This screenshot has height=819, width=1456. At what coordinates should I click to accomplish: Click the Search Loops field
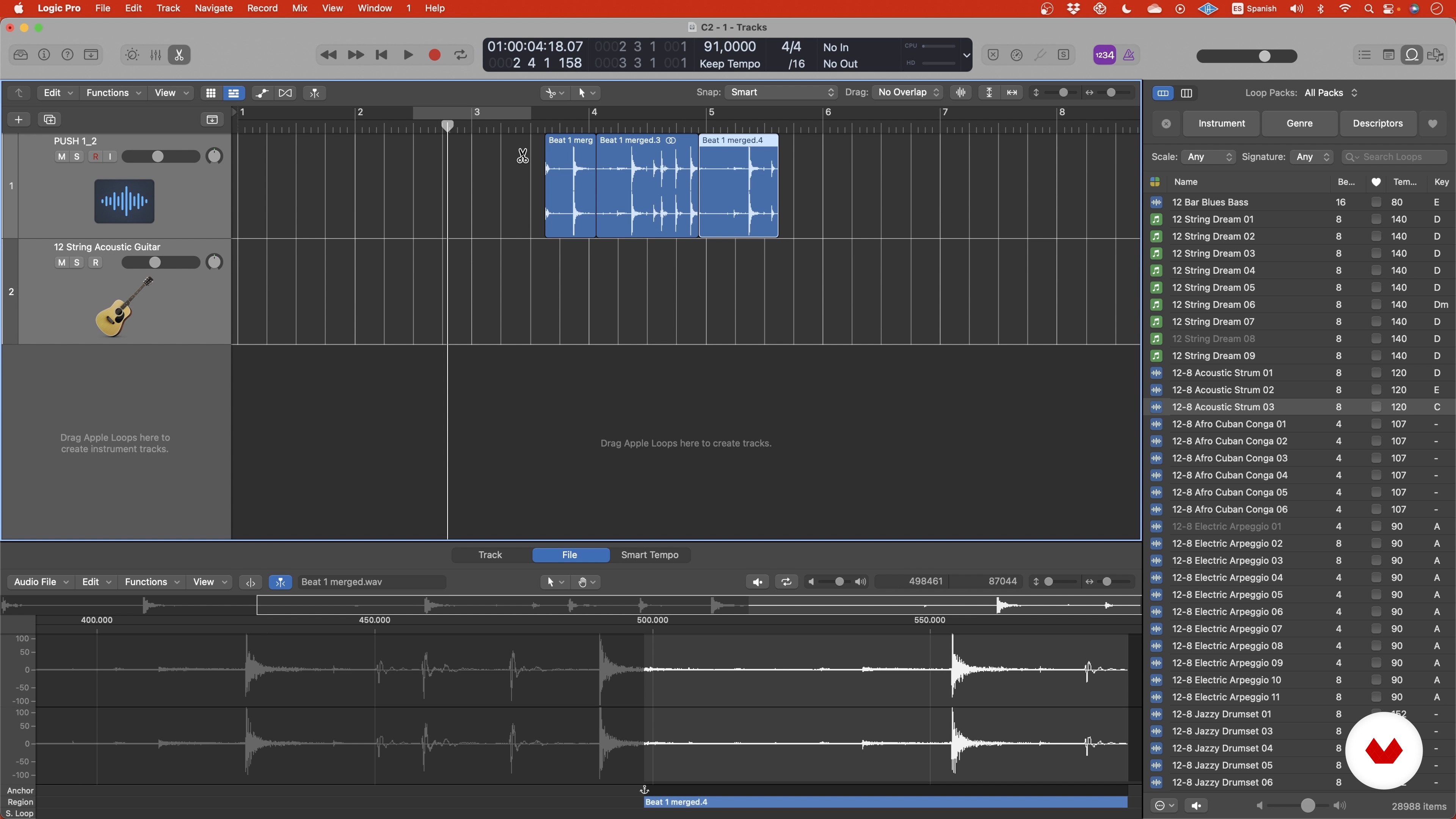coord(1395,157)
